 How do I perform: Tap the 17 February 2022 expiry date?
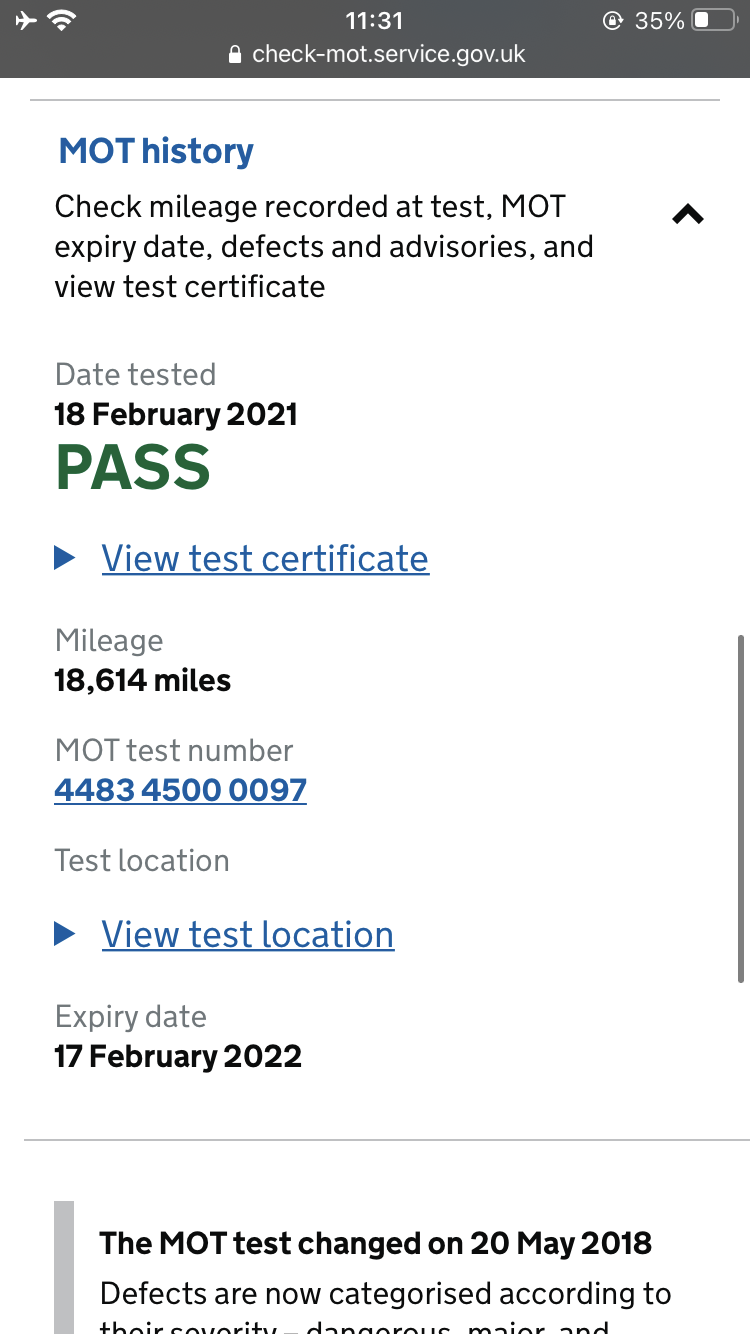click(178, 1057)
